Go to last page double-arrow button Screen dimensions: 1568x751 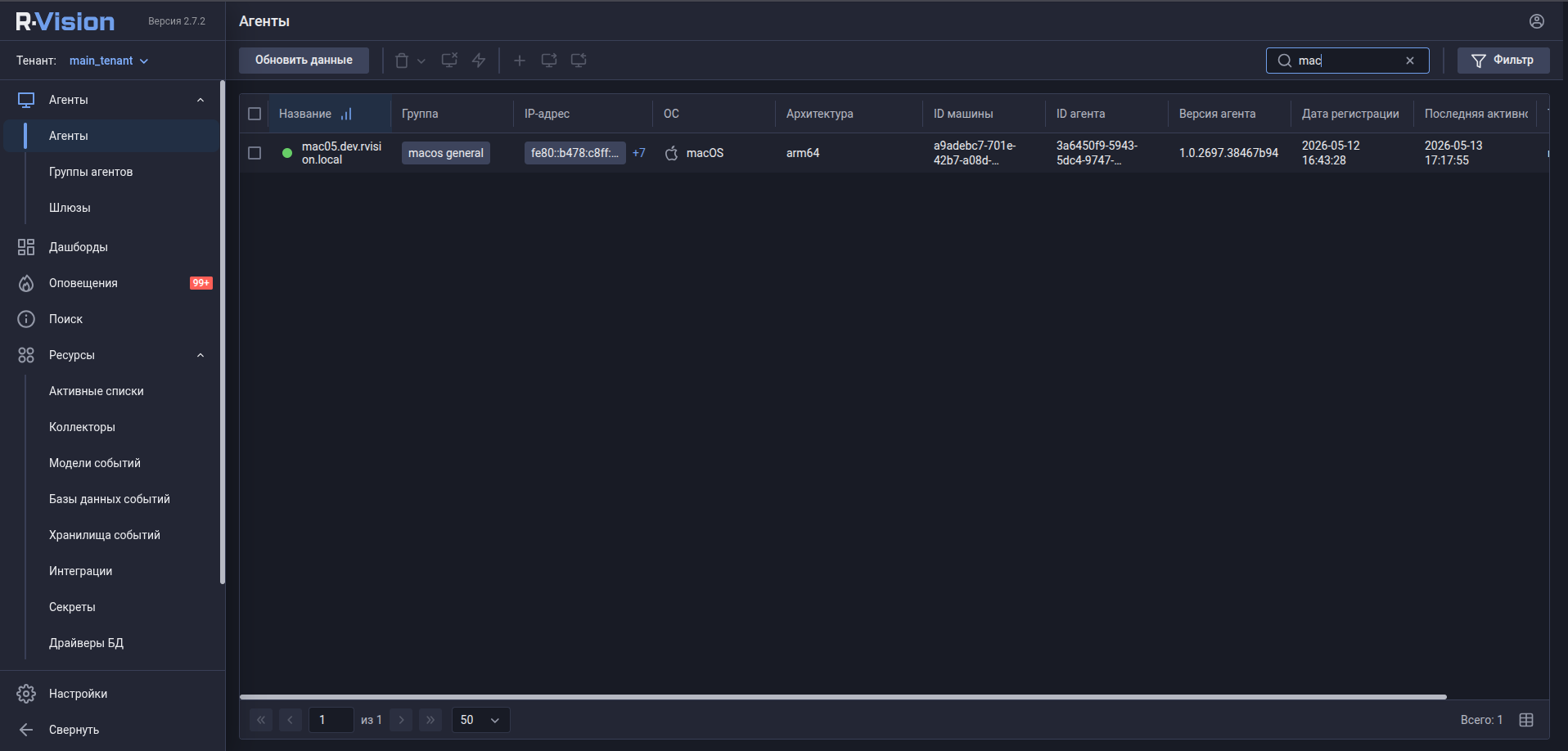(x=430, y=720)
